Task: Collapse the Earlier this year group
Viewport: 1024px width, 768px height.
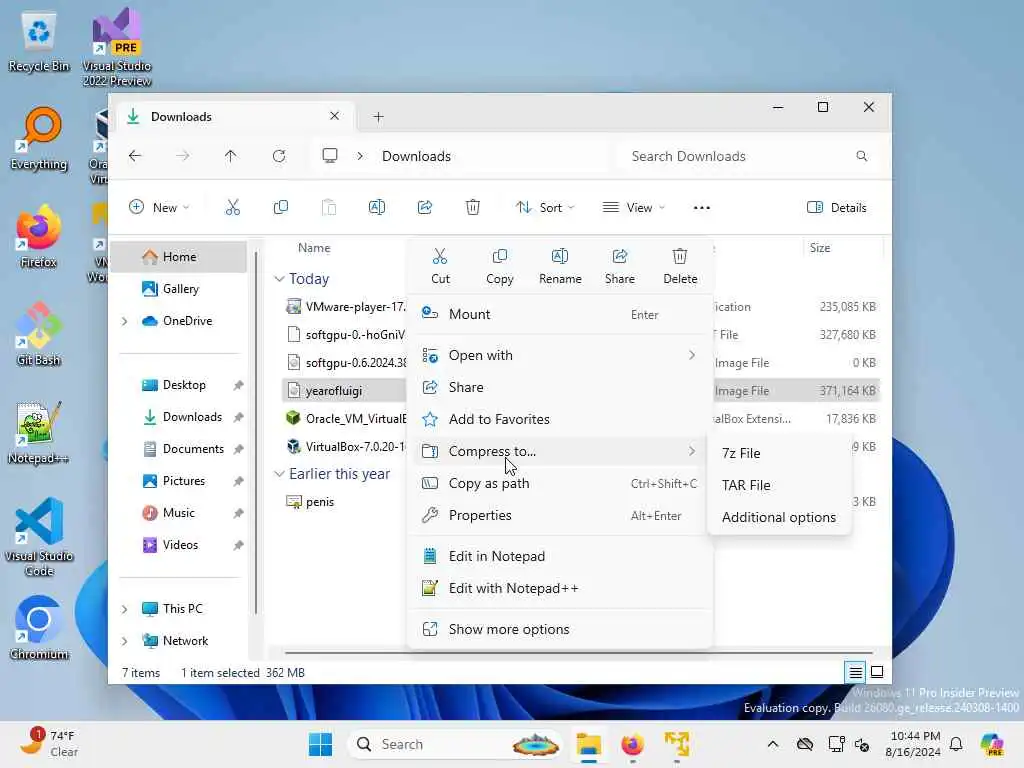Action: pyautogui.click(x=279, y=473)
